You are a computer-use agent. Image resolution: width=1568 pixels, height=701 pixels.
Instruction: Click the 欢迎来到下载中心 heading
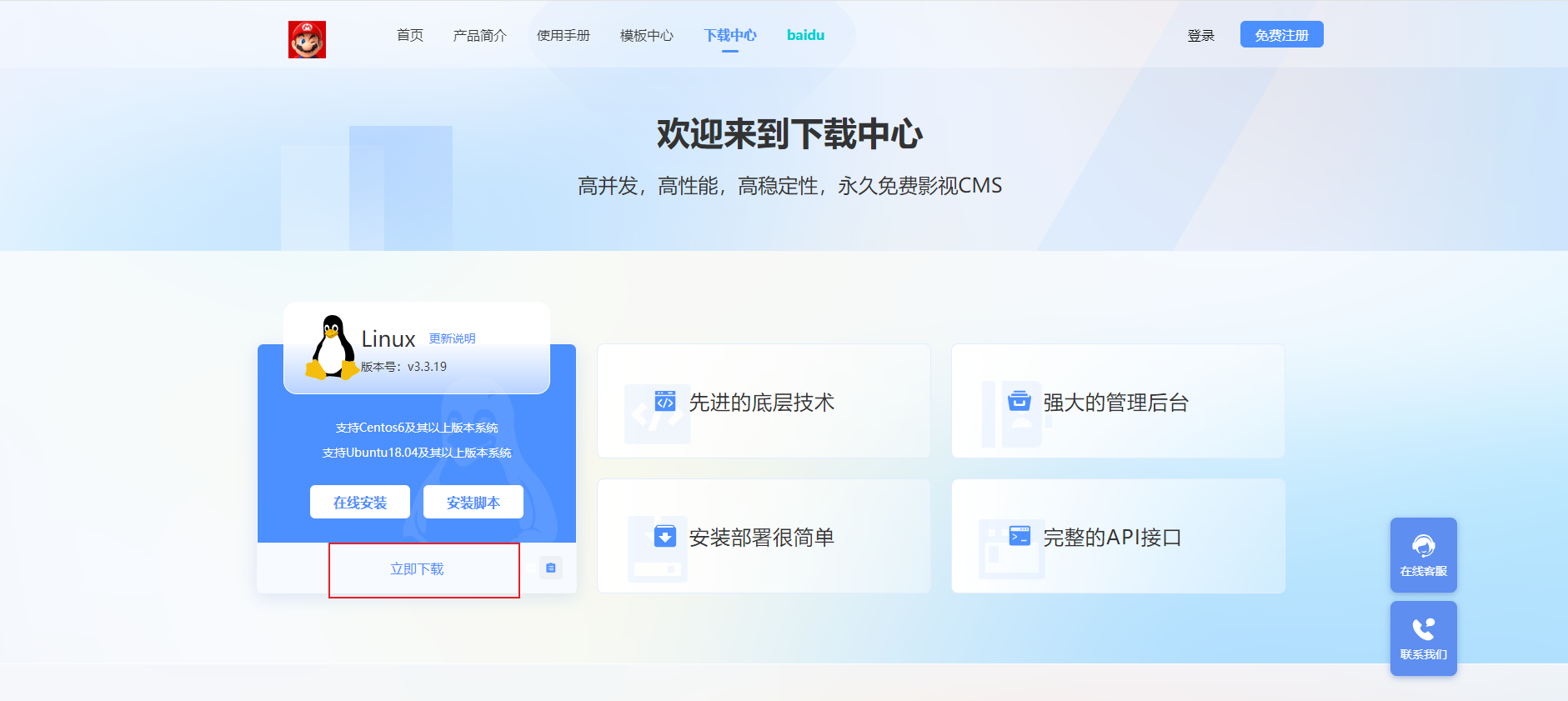click(789, 134)
